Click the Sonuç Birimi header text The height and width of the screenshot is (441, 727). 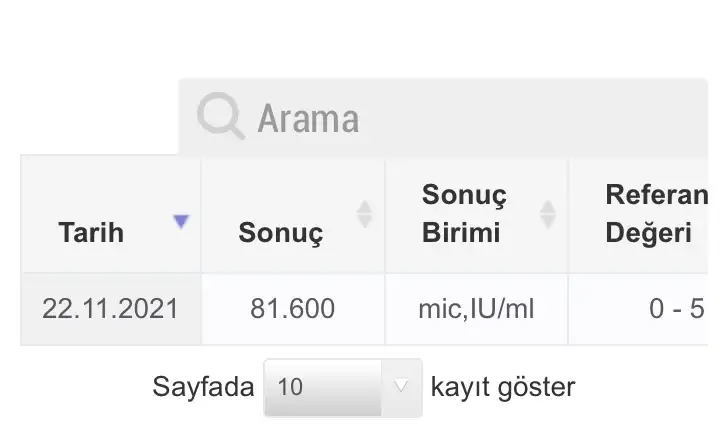coord(464,213)
